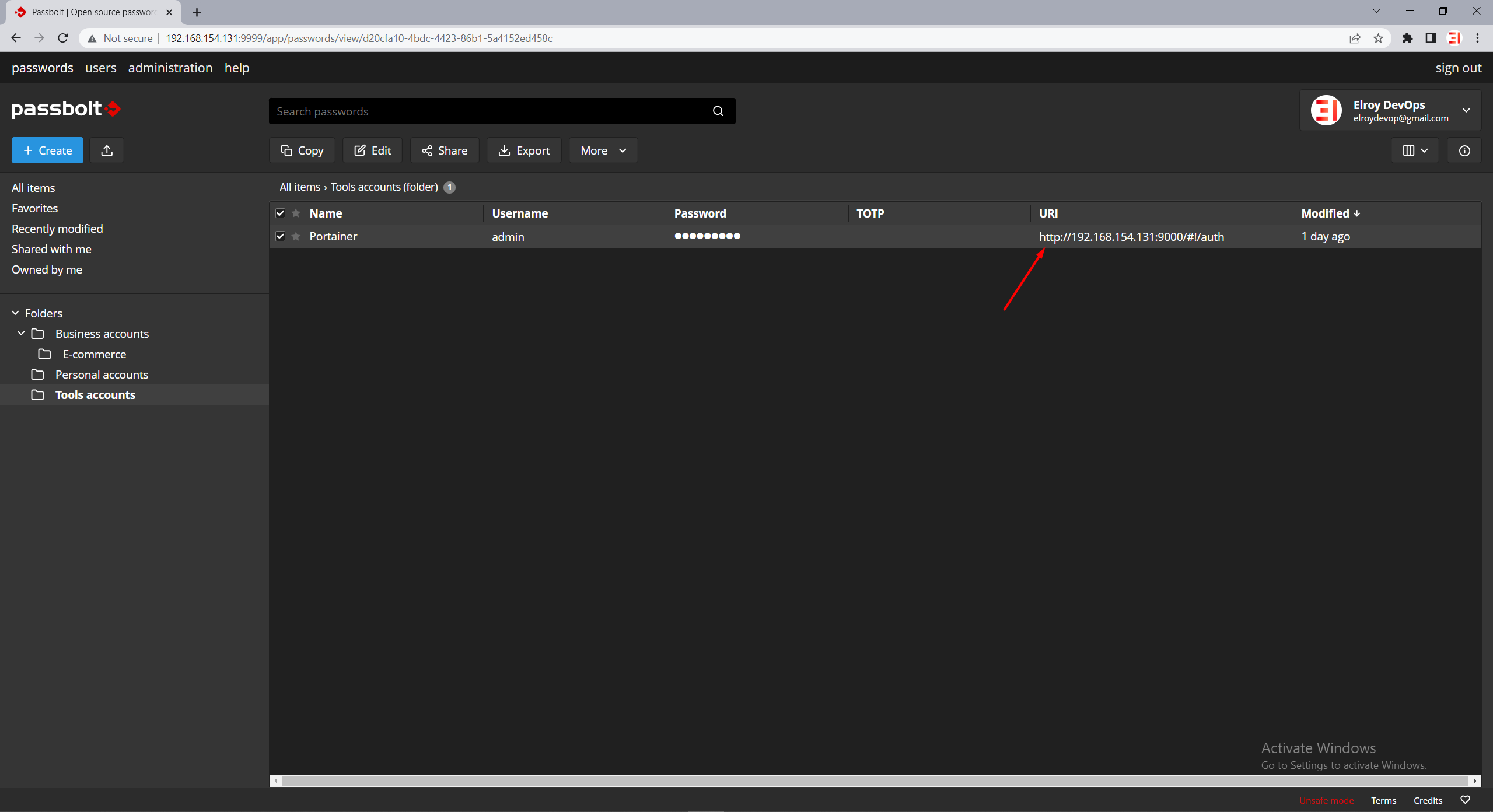Click the Credits footer link

click(x=1428, y=800)
